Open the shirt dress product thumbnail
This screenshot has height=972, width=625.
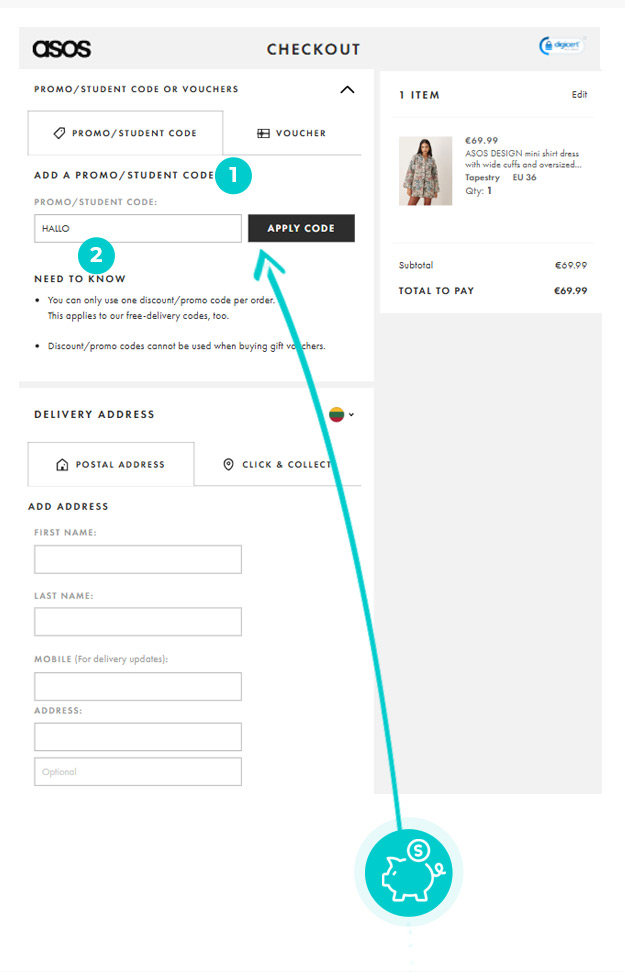(x=425, y=171)
